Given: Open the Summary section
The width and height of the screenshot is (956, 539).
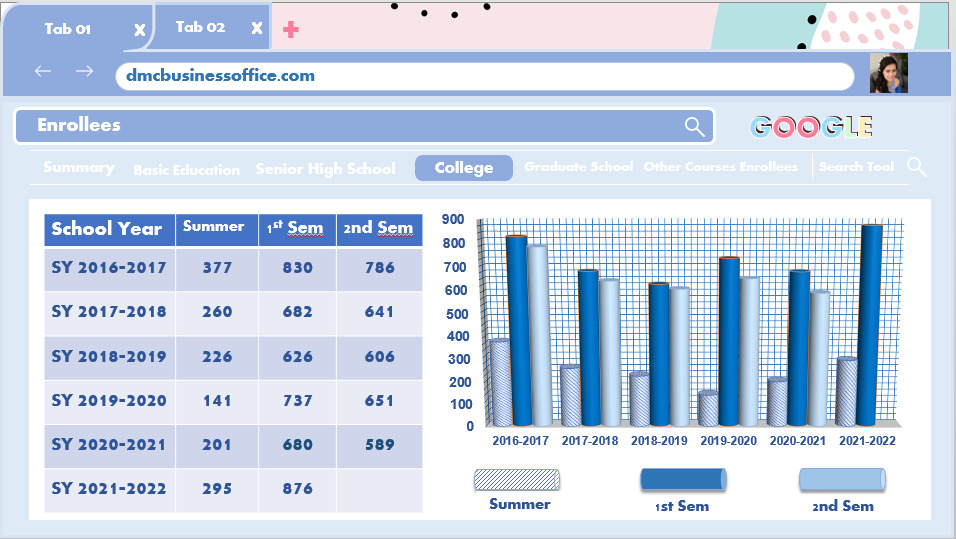Looking at the screenshot, I should click(x=79, y=167).
